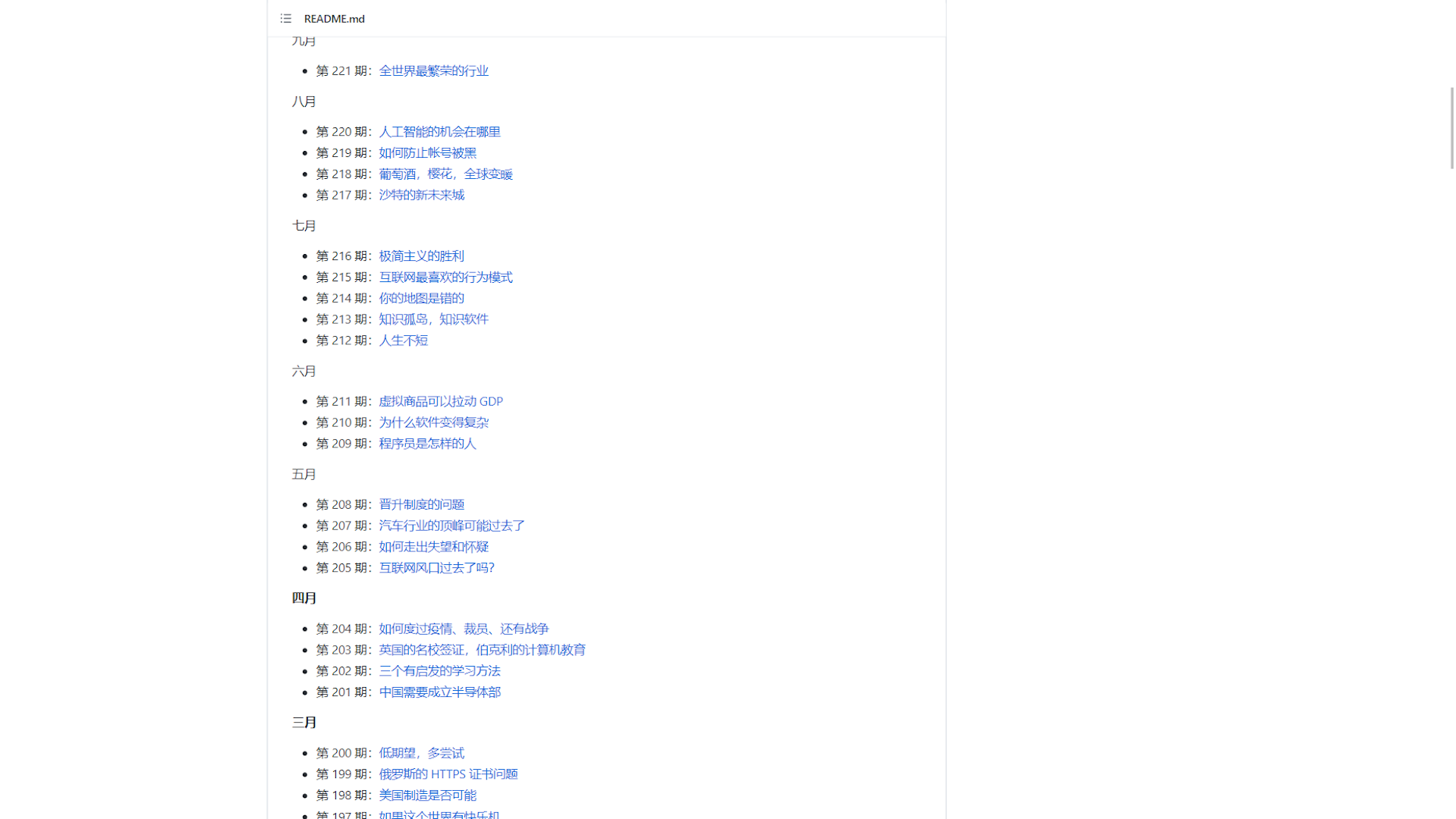The image size is (1456, 819).
Task: Open issue 221 link about most prosperous industry
Action: (x=433, y=71)
